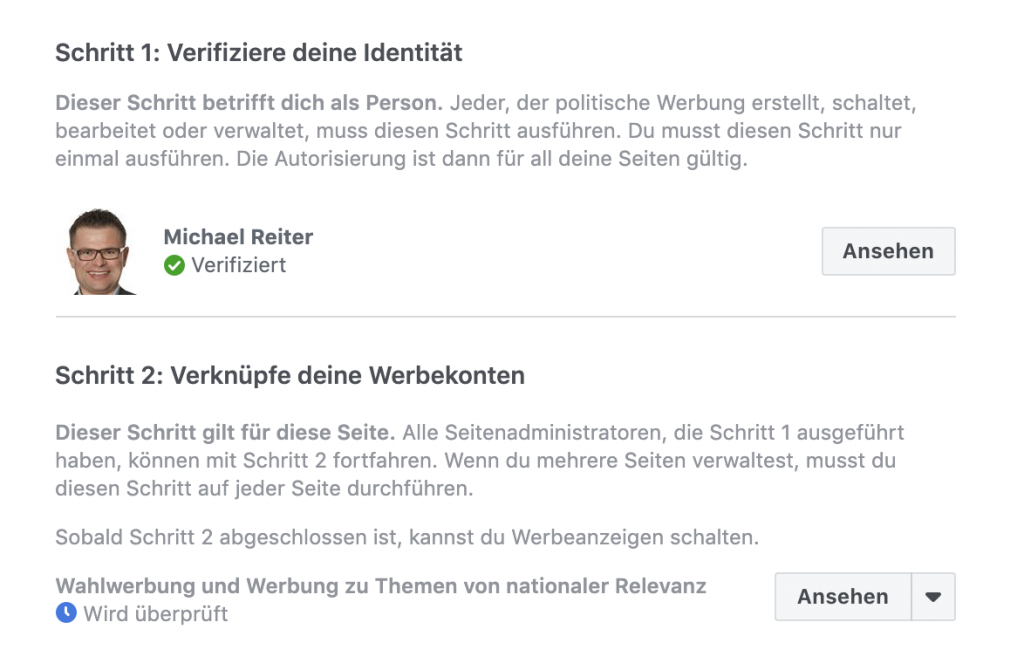Screen dimensions: 1024x670
Task: Click the green verified checkmark icon
Action: 175,265
